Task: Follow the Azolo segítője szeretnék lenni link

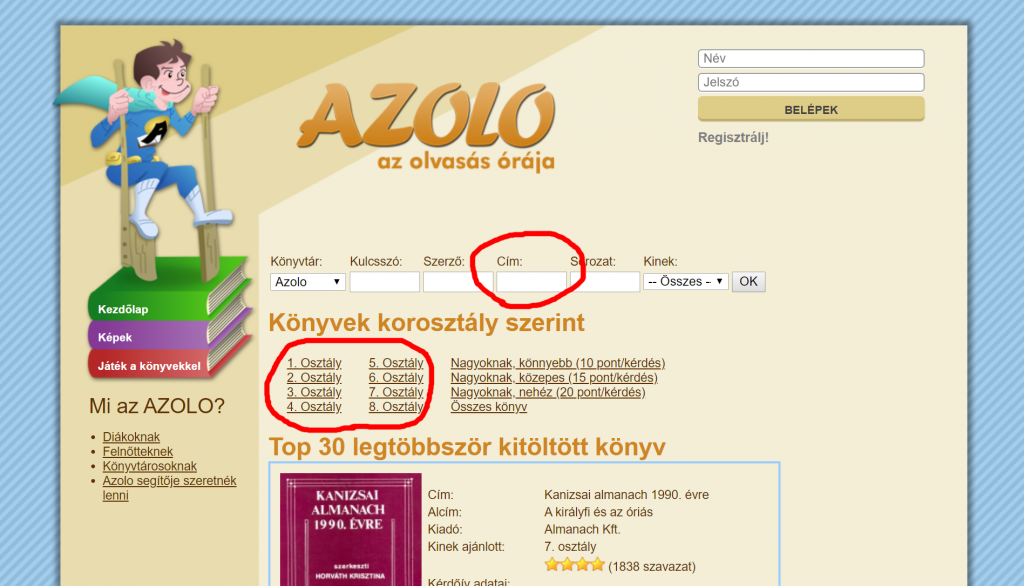Action: point(169,488)
